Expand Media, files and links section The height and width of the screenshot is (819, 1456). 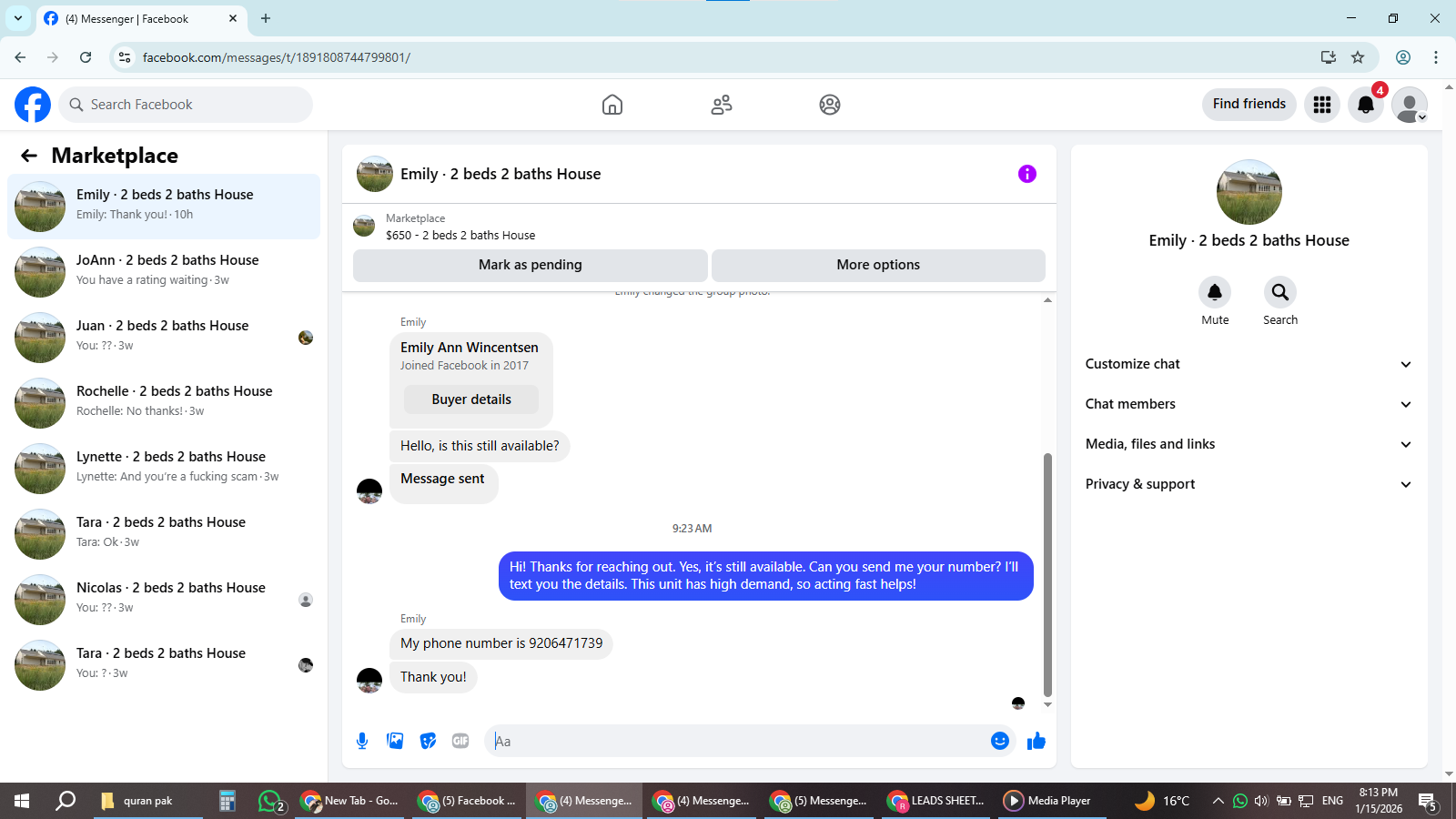point(1249,444)
